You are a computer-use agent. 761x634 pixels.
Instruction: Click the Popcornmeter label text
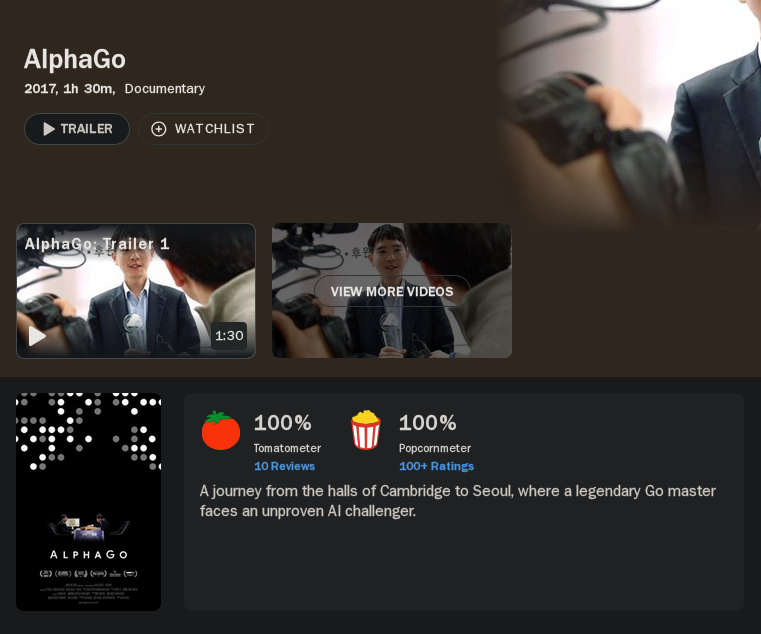(435, 448)
